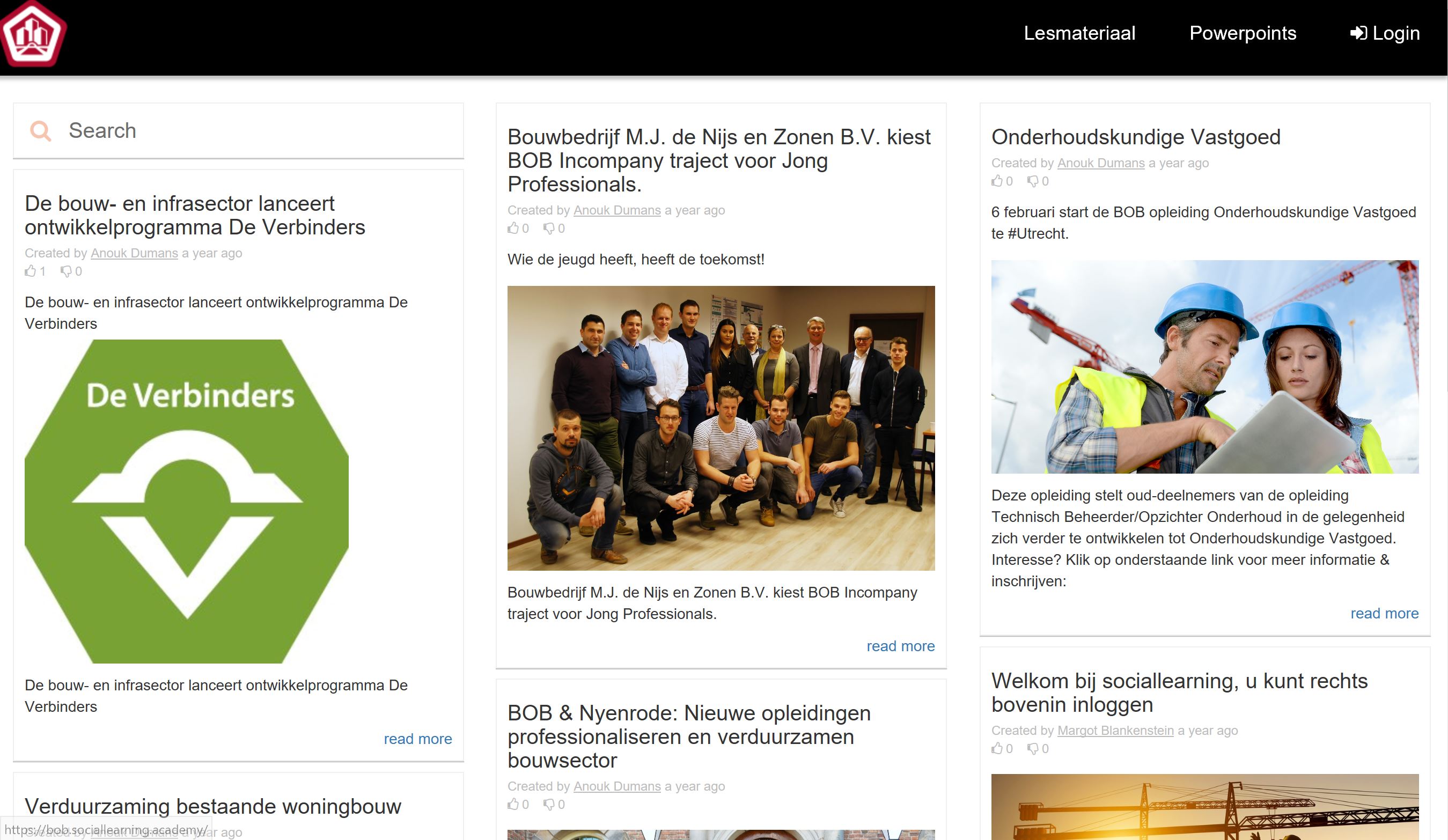Image resolution: width=1448 pixels, height=840 pixels.
Task: Like the Bouwbedrijf M.J. de Nijs post
Action: 513,228
